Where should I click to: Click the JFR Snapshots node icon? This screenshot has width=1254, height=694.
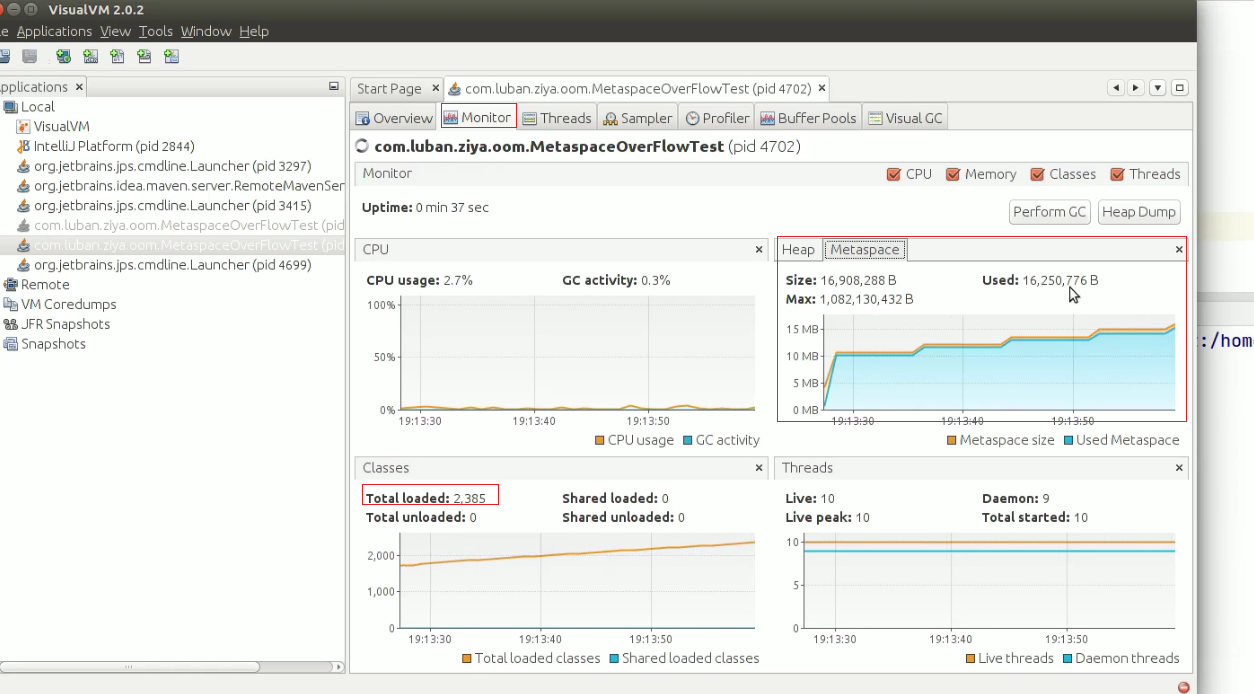(x=10, y=324)
